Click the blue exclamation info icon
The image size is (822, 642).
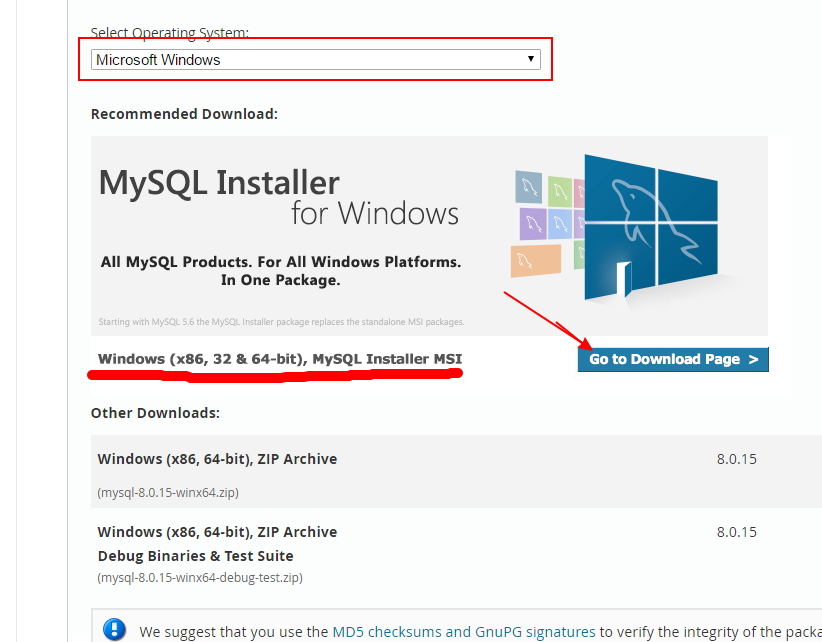pyautogui.click(x=114, y=629)
